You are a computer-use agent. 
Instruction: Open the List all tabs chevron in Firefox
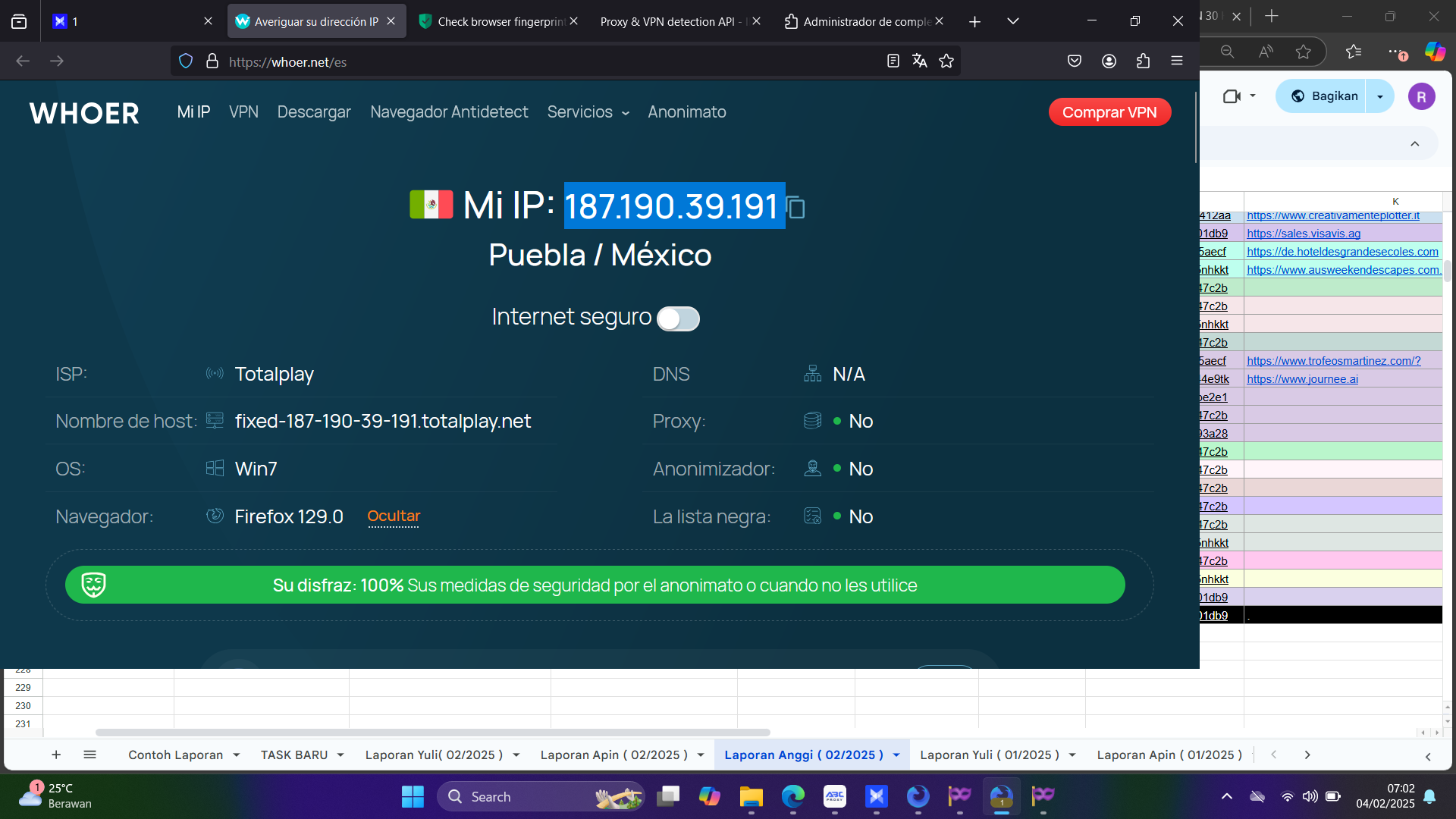click(x=1013, y=22)
